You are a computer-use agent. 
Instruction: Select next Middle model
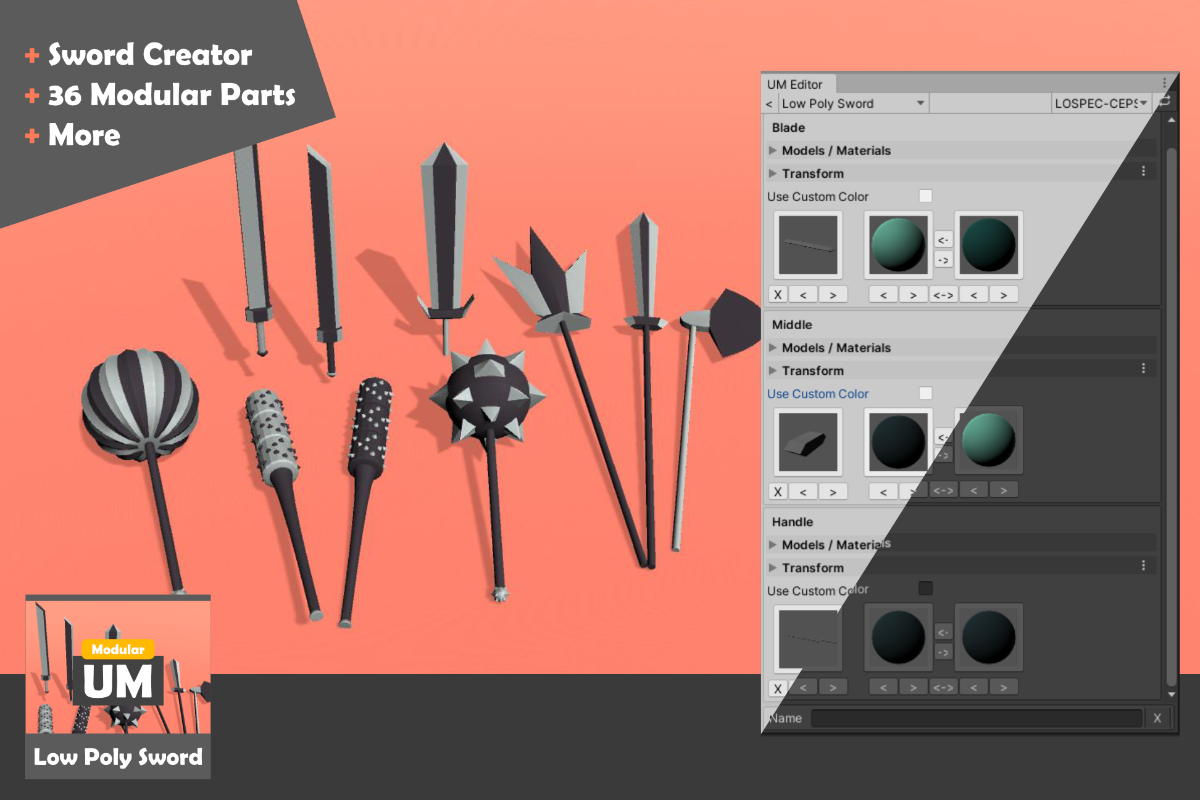(833, 491)
